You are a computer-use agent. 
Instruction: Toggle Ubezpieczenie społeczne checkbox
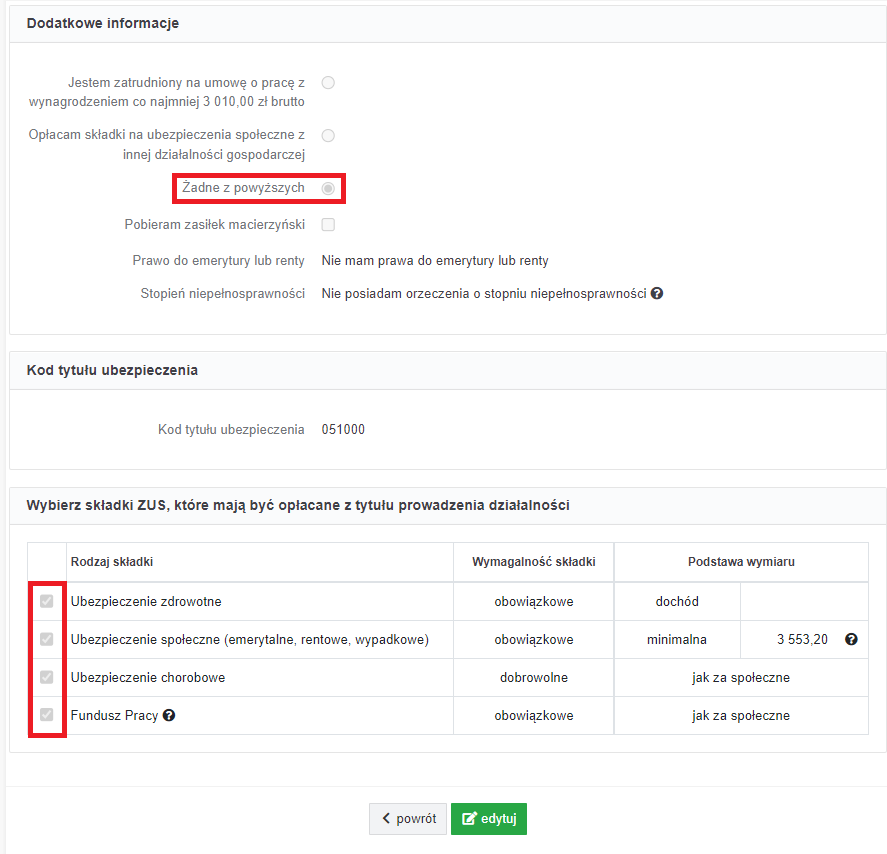coord(46,639)
